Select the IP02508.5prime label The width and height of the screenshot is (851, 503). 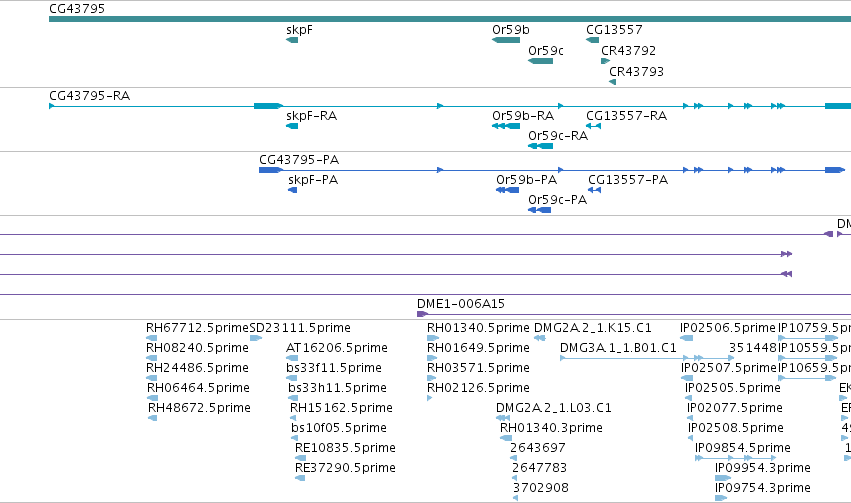[x=736, y=428]
